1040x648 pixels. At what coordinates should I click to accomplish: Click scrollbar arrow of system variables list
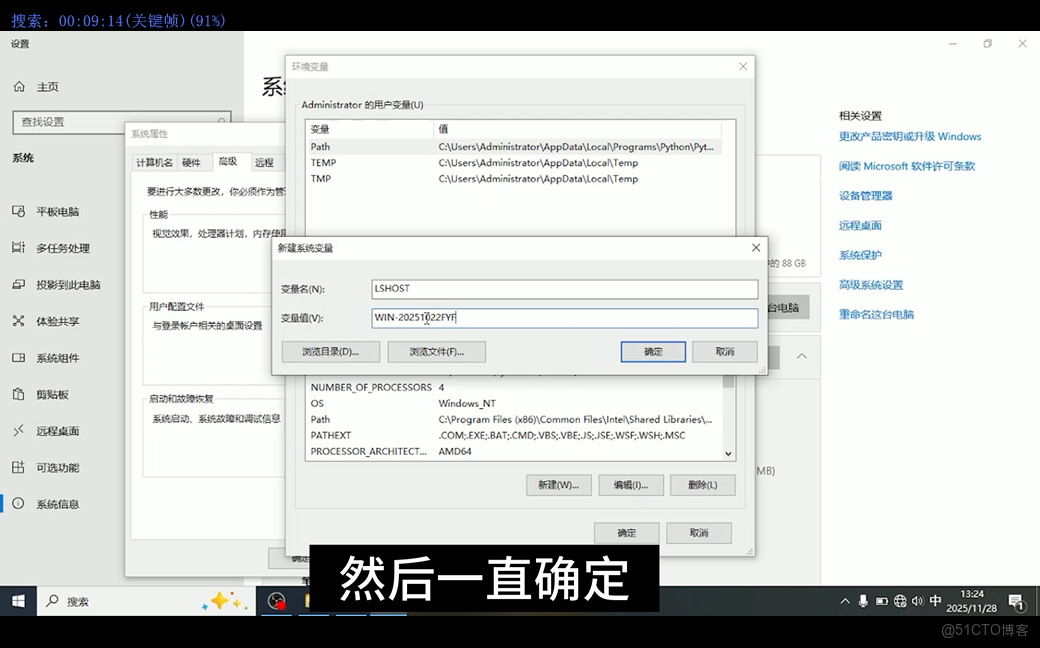pyautogui.click(x=727, y=454)
